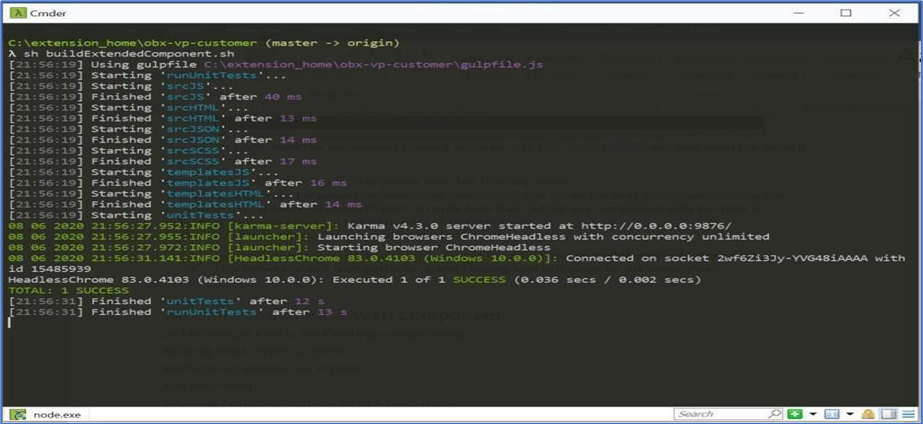Click Finished 'srcSCSS' after 17 ms line
The image size is (923, 424).
coord(162,161)
